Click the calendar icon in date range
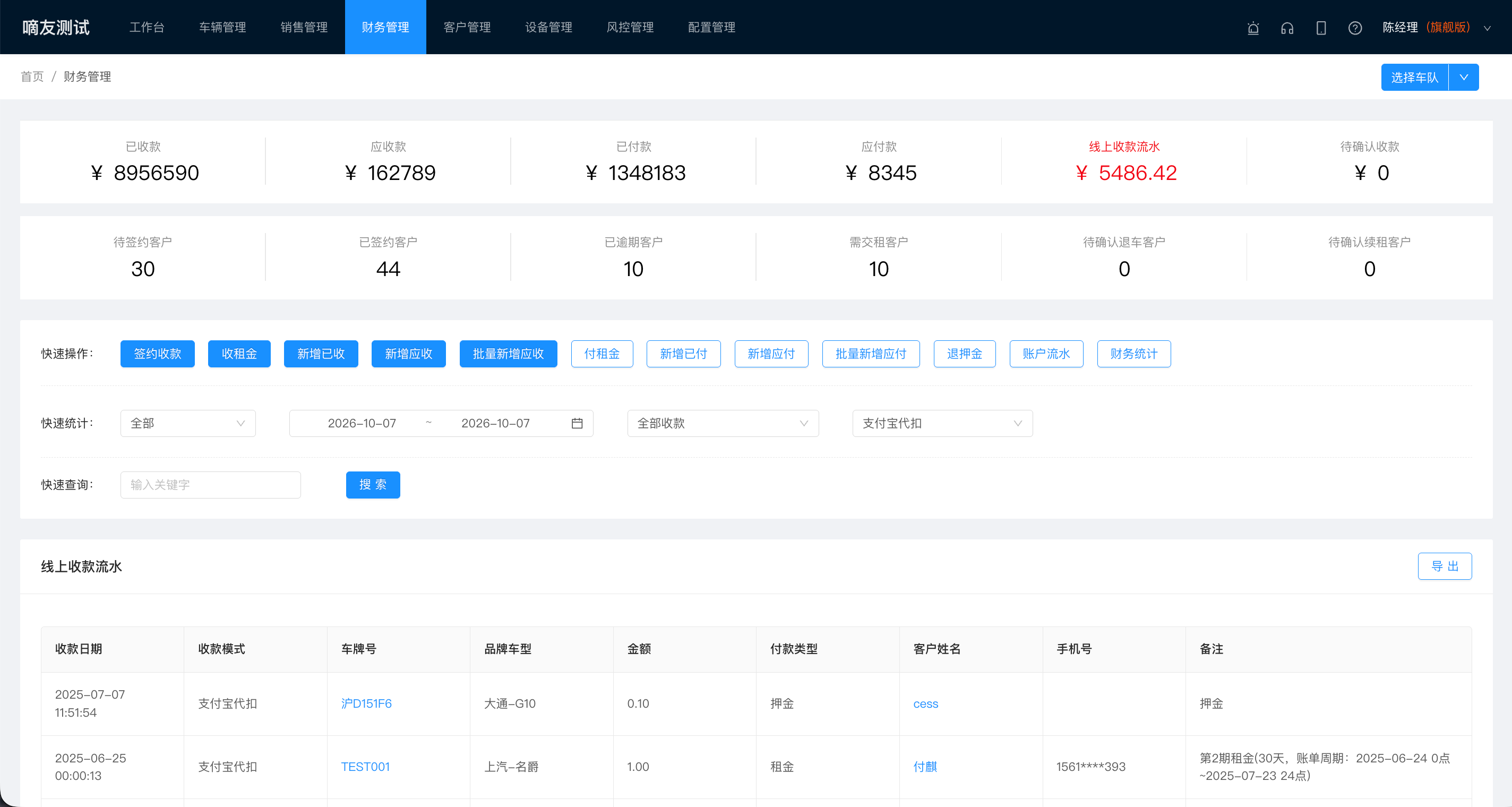The height and width of the screenshot is (807, 1512). (x=577, y=423)
